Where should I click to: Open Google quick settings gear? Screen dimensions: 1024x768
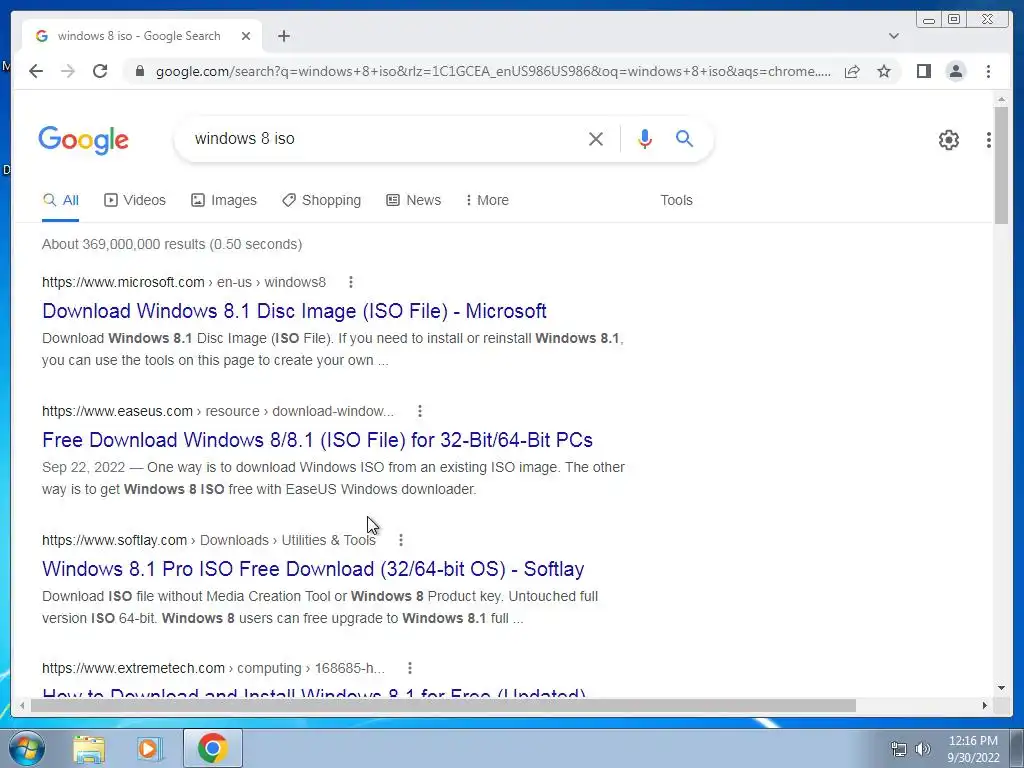pyautogui.click(x=949, y=140)
